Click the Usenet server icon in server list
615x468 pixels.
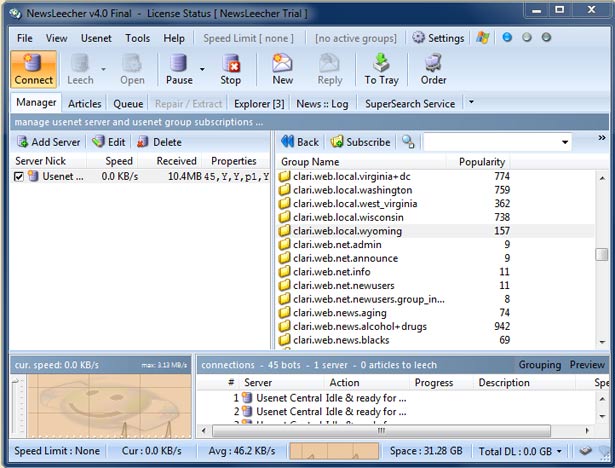[33, 177]
